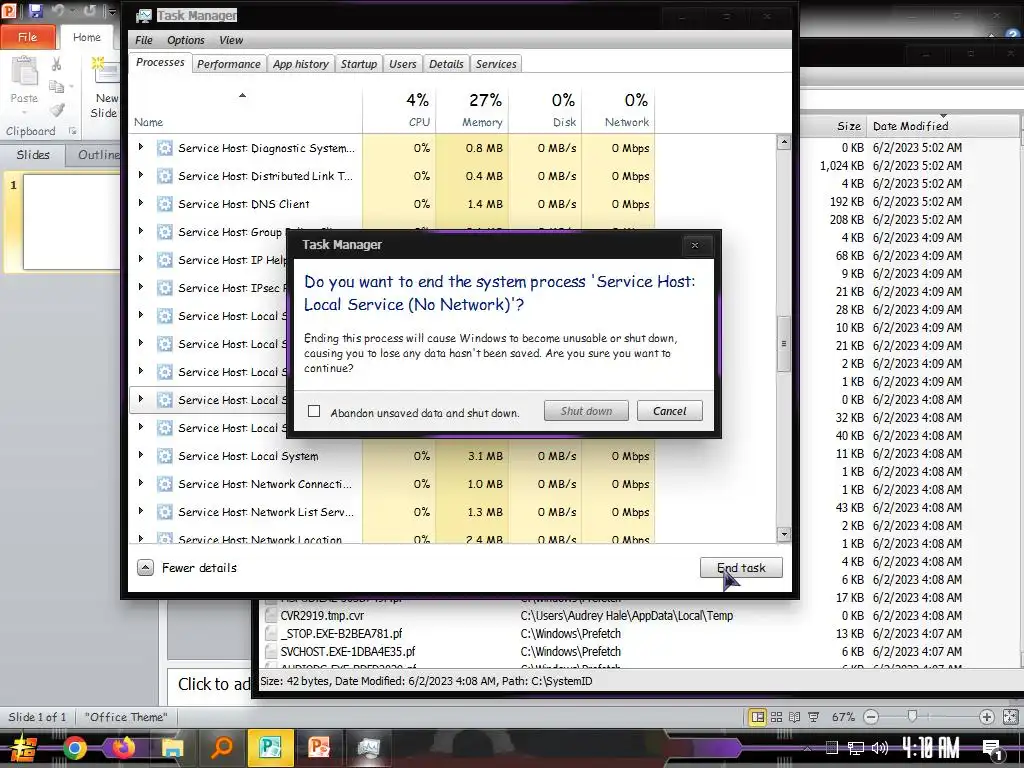Image resolution: width=1024 pixels, height=768 pixels.
Task: Expand Service Host: IP Help row
Action: click(x=140, y=259)
